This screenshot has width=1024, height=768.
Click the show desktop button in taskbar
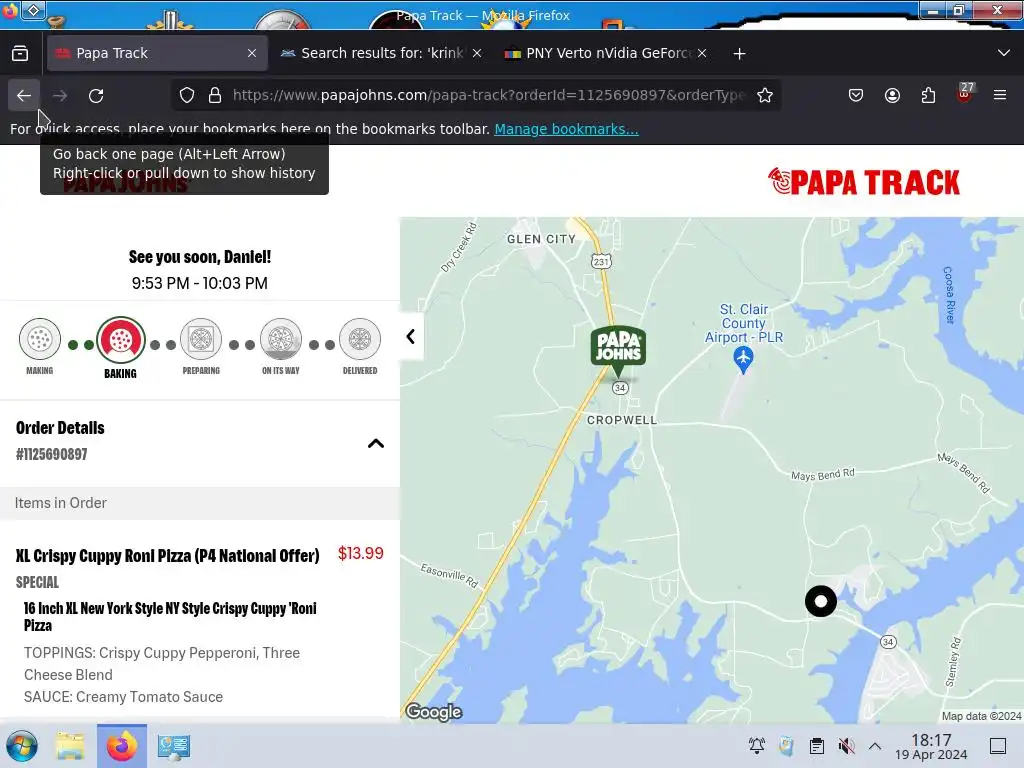(998, 746)
